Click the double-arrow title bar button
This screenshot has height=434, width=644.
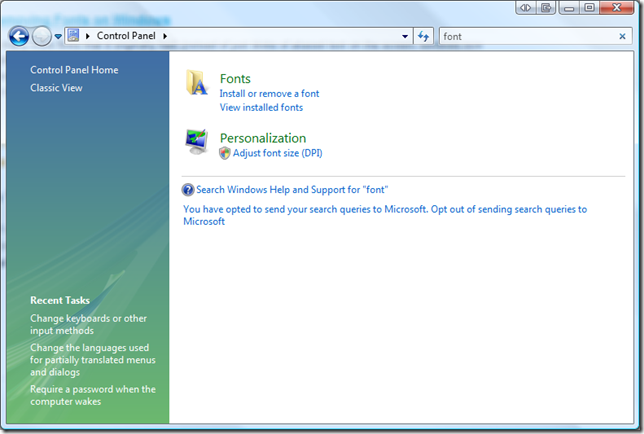[x=526, y=7]
